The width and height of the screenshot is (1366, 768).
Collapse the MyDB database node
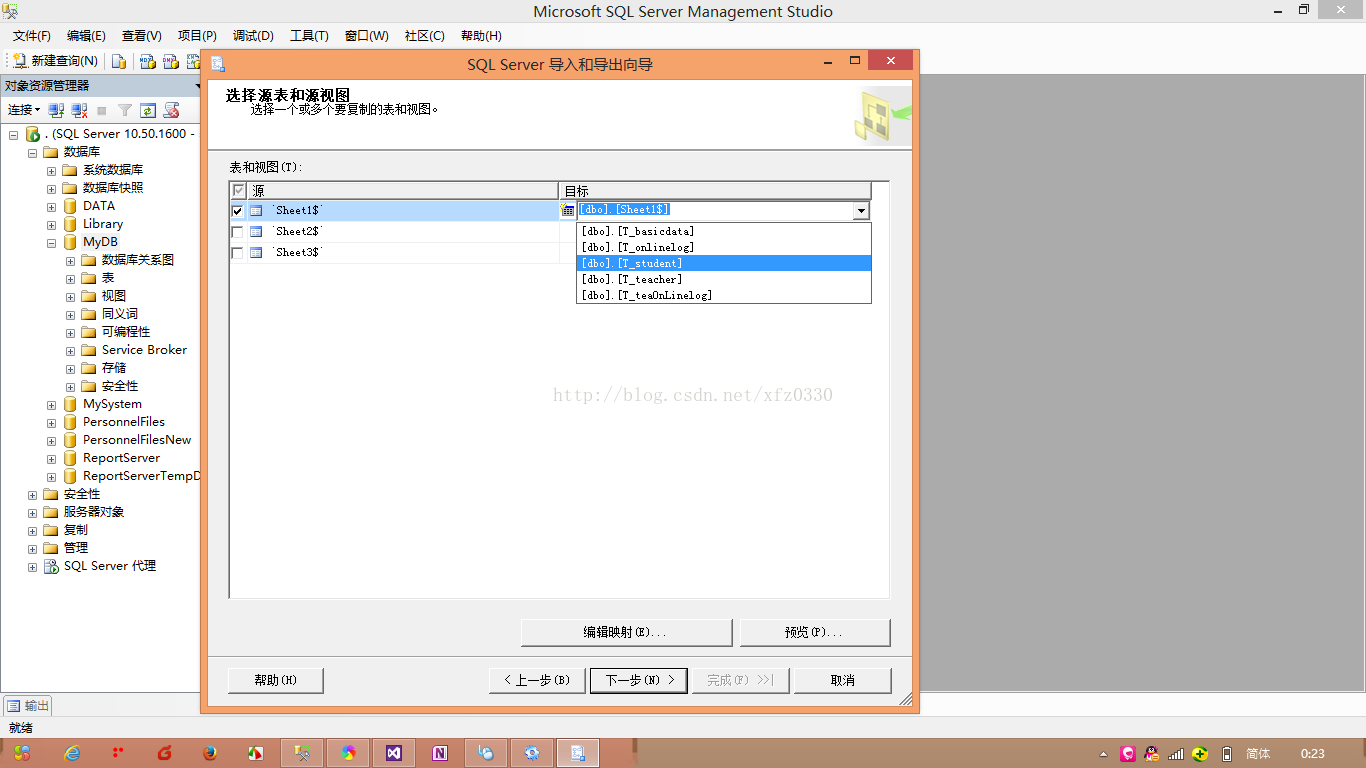[x=51, y=242]
